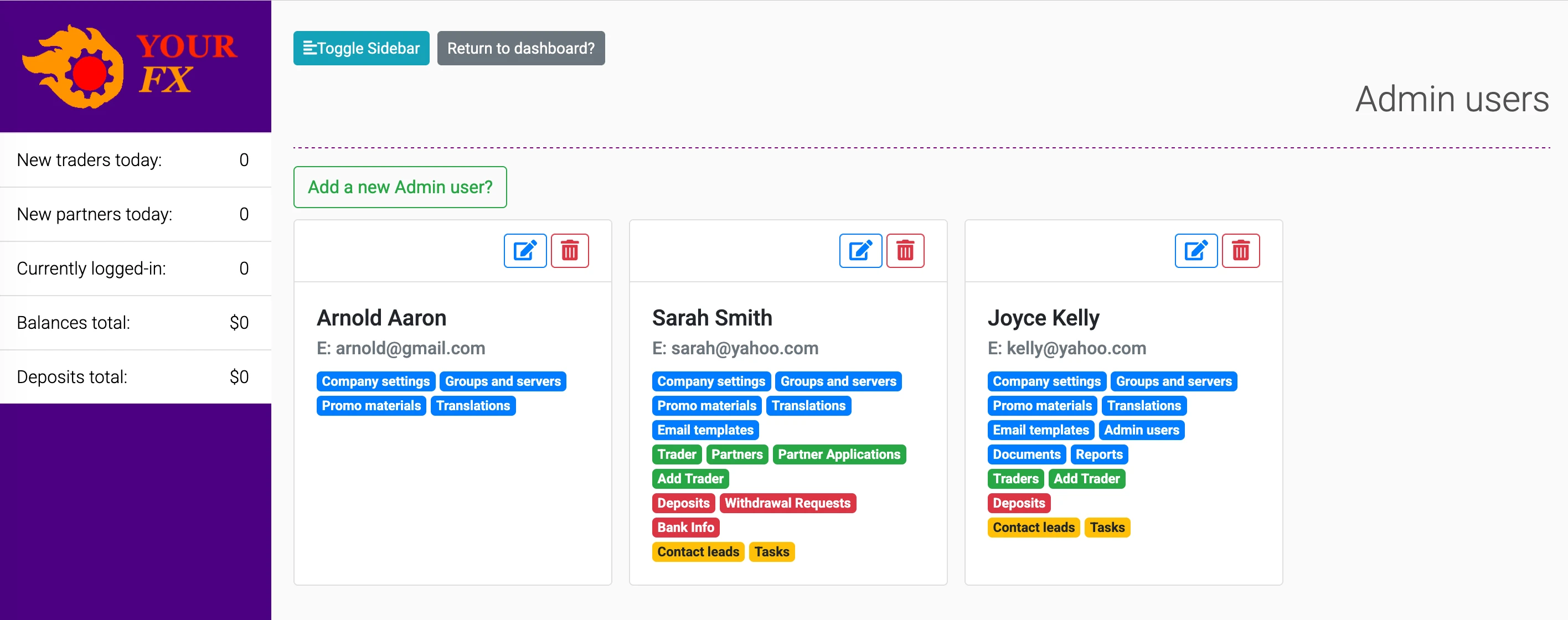Click the Bank Info badge under Sarah Smith
This screenshot has width=1568, height=620.
685,527
